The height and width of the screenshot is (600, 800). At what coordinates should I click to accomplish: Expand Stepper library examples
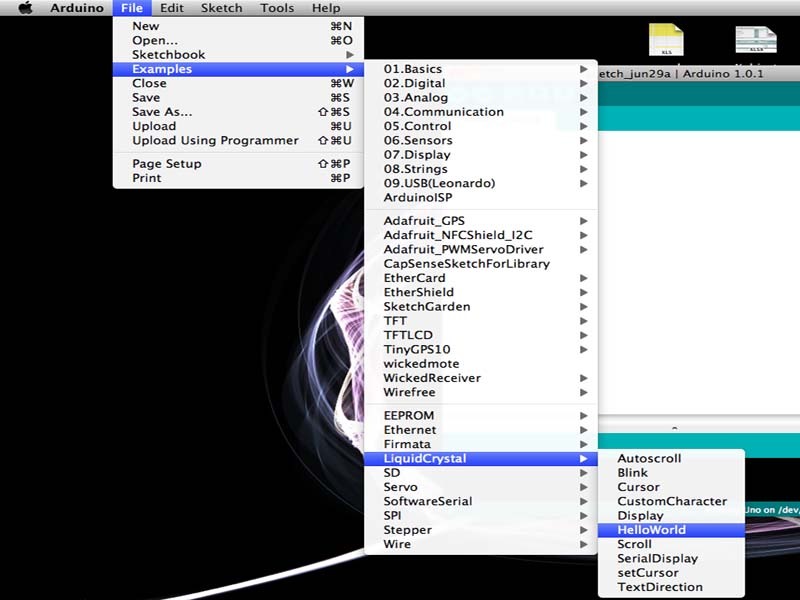pyautogui.click(x=481, y=530)
